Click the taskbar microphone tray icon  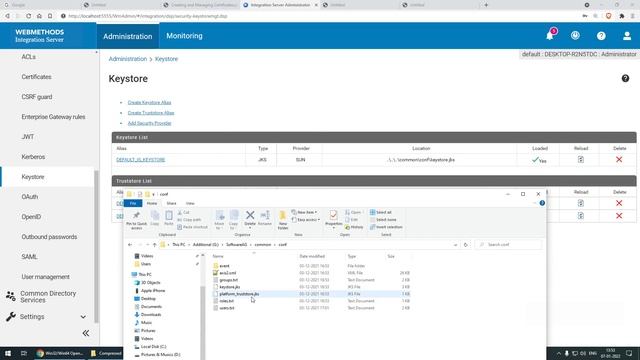[x=567, y=353]
